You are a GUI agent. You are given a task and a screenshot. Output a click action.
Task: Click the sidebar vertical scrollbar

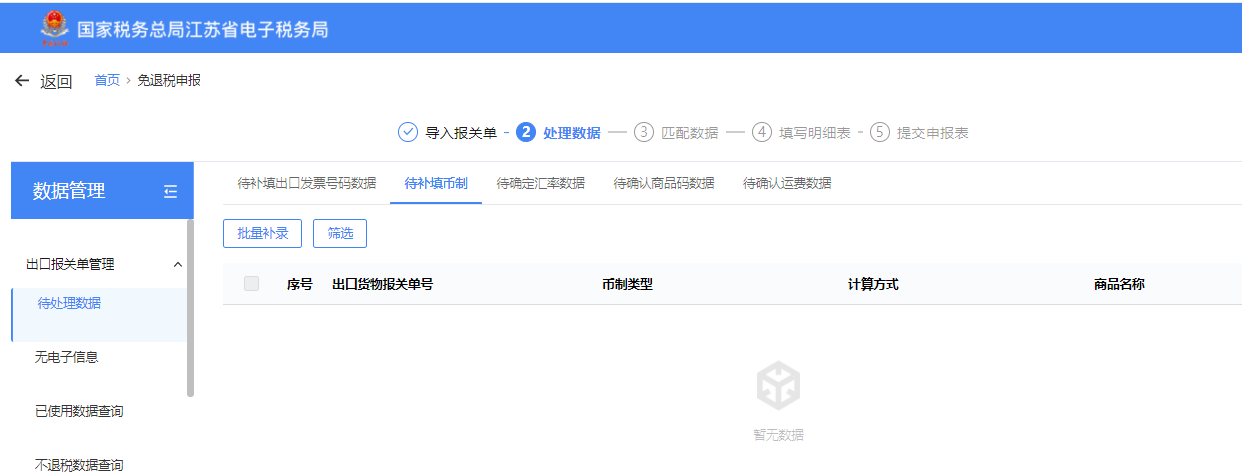pyautogui.click(x=190, y=308)
